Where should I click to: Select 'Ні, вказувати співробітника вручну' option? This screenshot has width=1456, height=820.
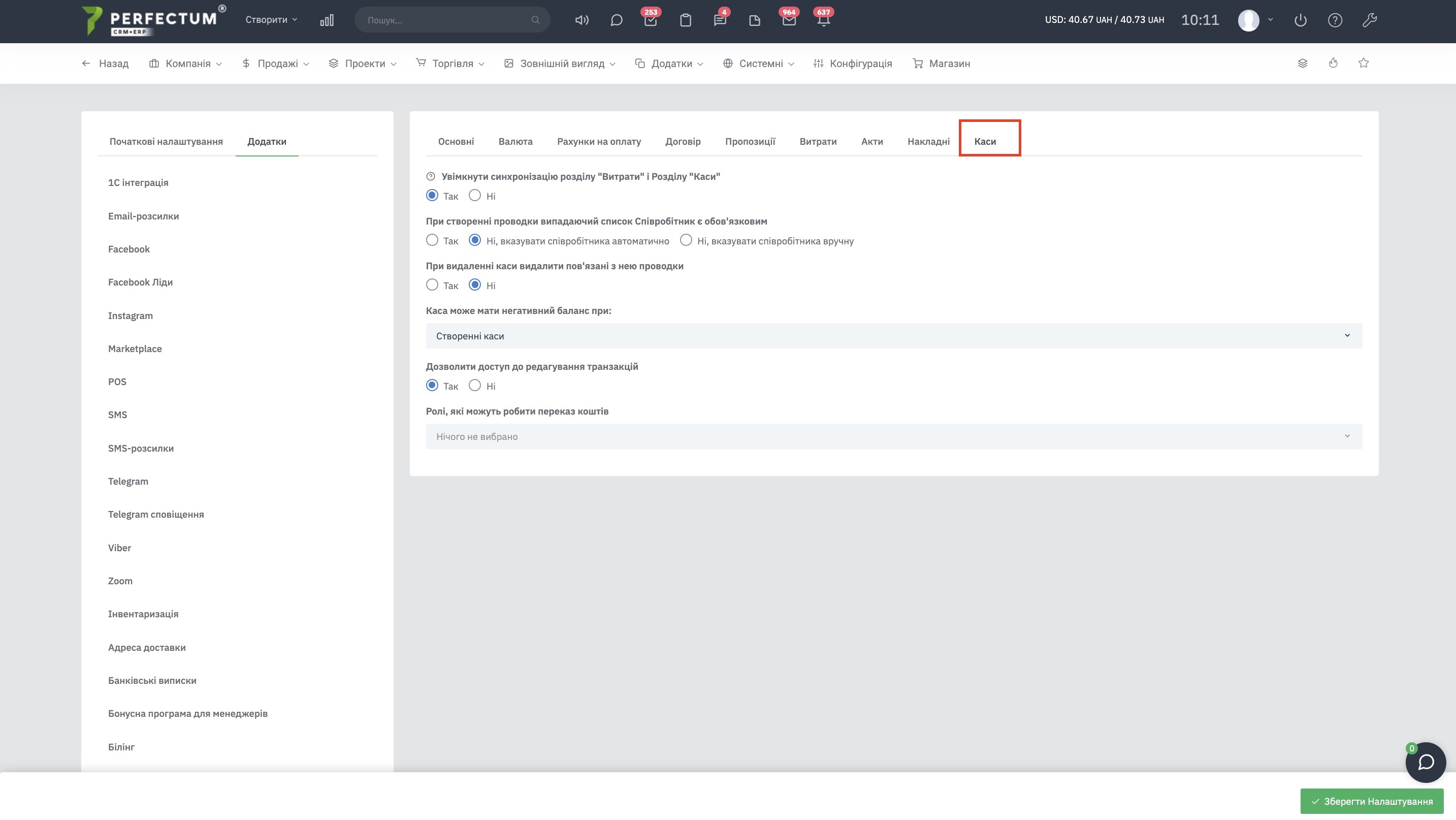686,240
